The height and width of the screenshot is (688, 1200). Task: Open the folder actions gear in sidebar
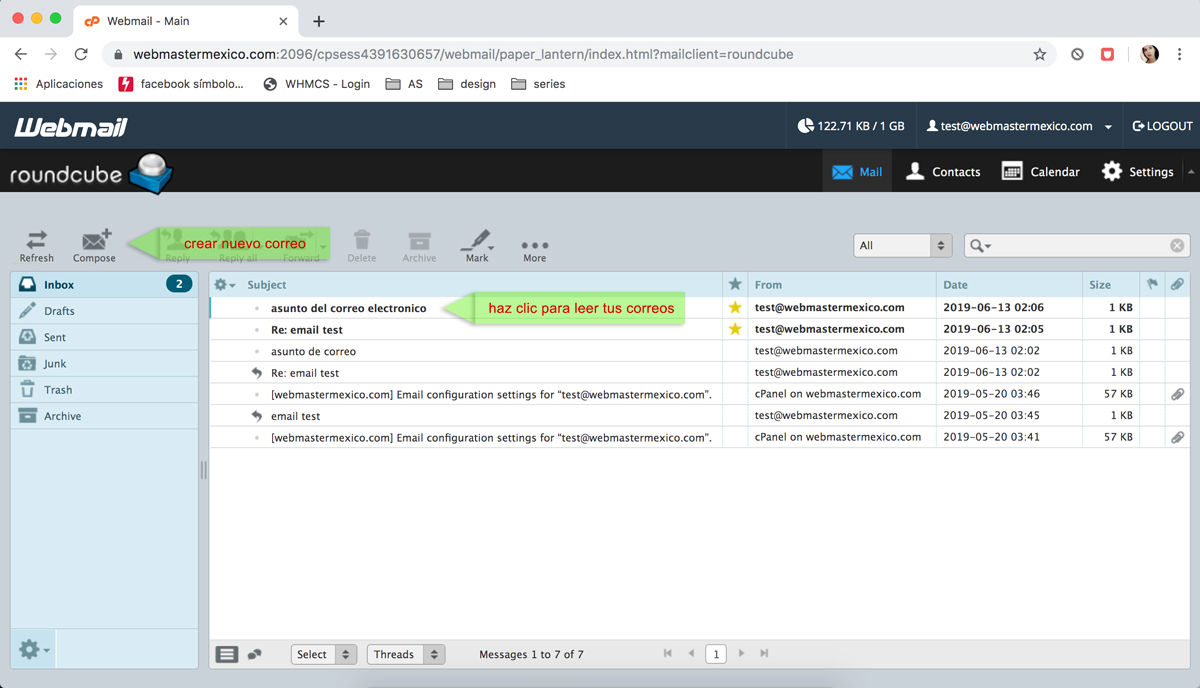click(x=33, y=650)
